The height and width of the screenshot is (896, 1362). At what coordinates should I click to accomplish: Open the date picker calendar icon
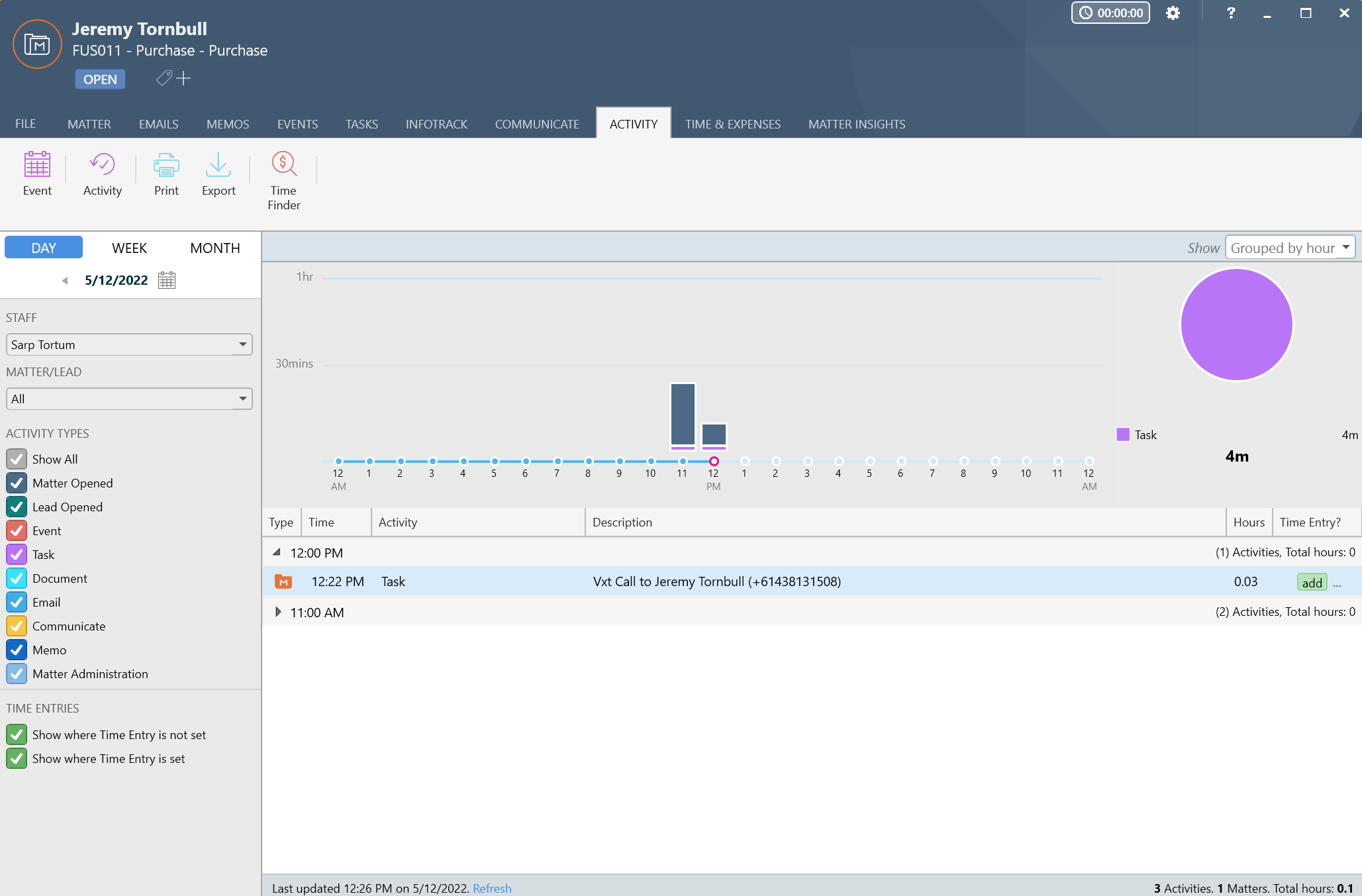pos(167,280)
